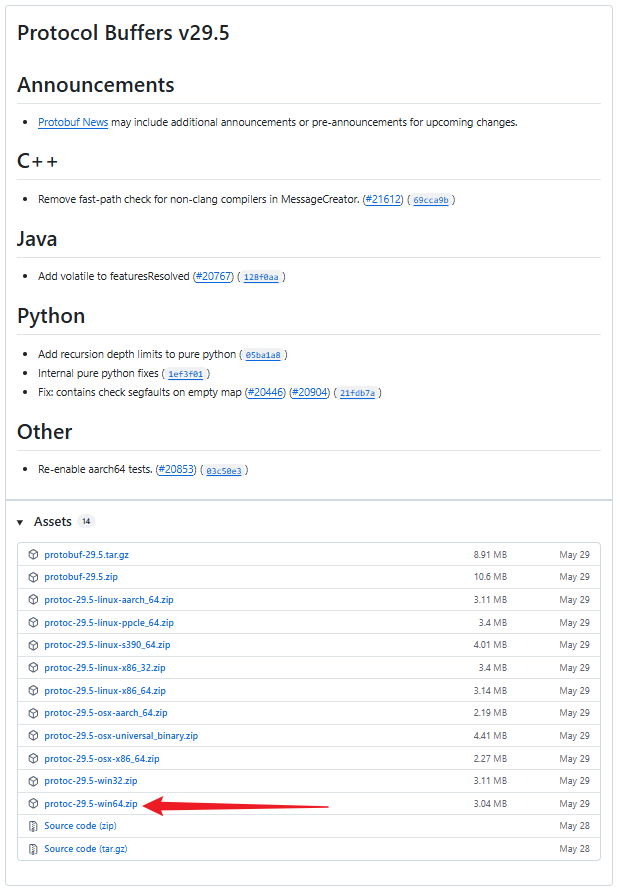Collapse the Assets section triangle
This screenshot has height=890, width=620.
coord(20,522)
